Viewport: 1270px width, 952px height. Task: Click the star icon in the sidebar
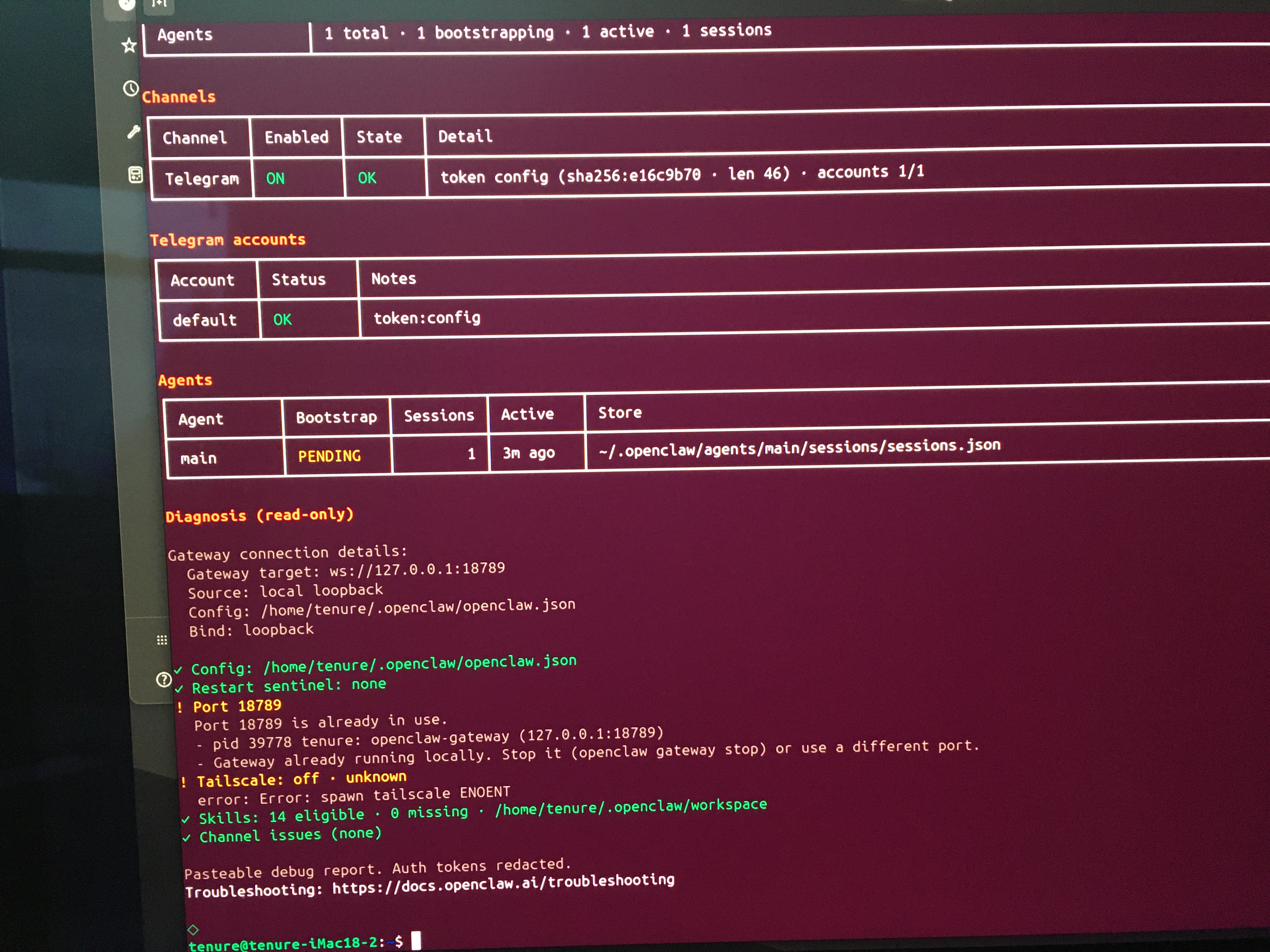(x=129, y=45)
